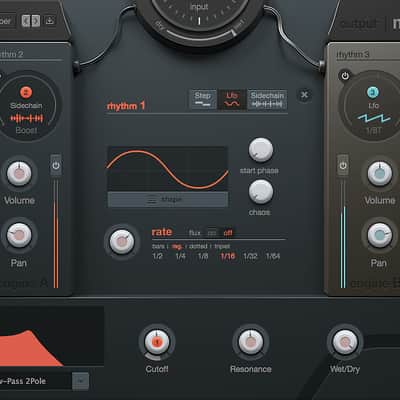Click the rhythm 3 sawtooth Lfo icon
Image resolution: width=400 pixels, height=400 pixels.
coord(374,118)
